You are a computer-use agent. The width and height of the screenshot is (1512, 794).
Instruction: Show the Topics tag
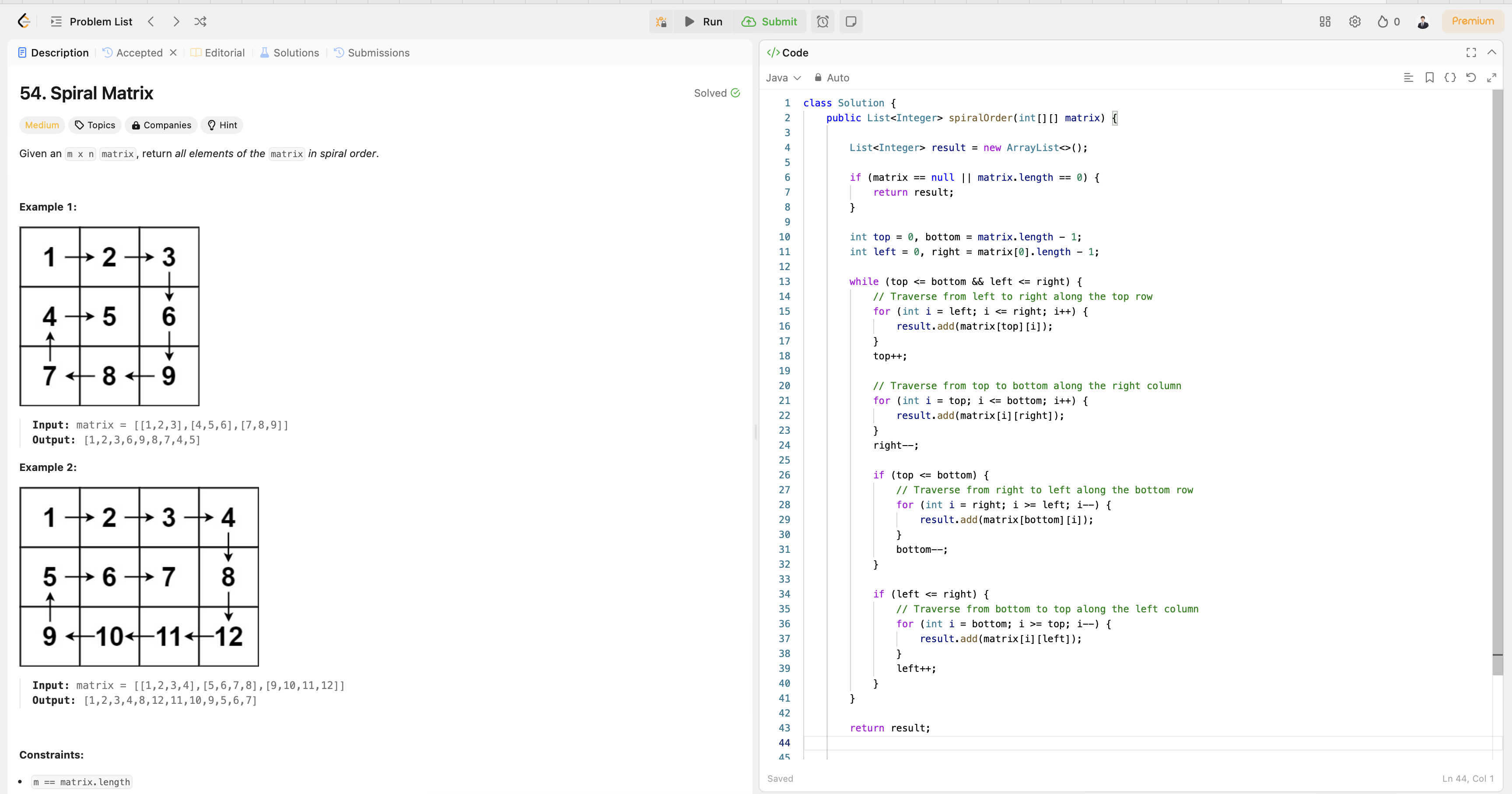click(x=94, y=125)
